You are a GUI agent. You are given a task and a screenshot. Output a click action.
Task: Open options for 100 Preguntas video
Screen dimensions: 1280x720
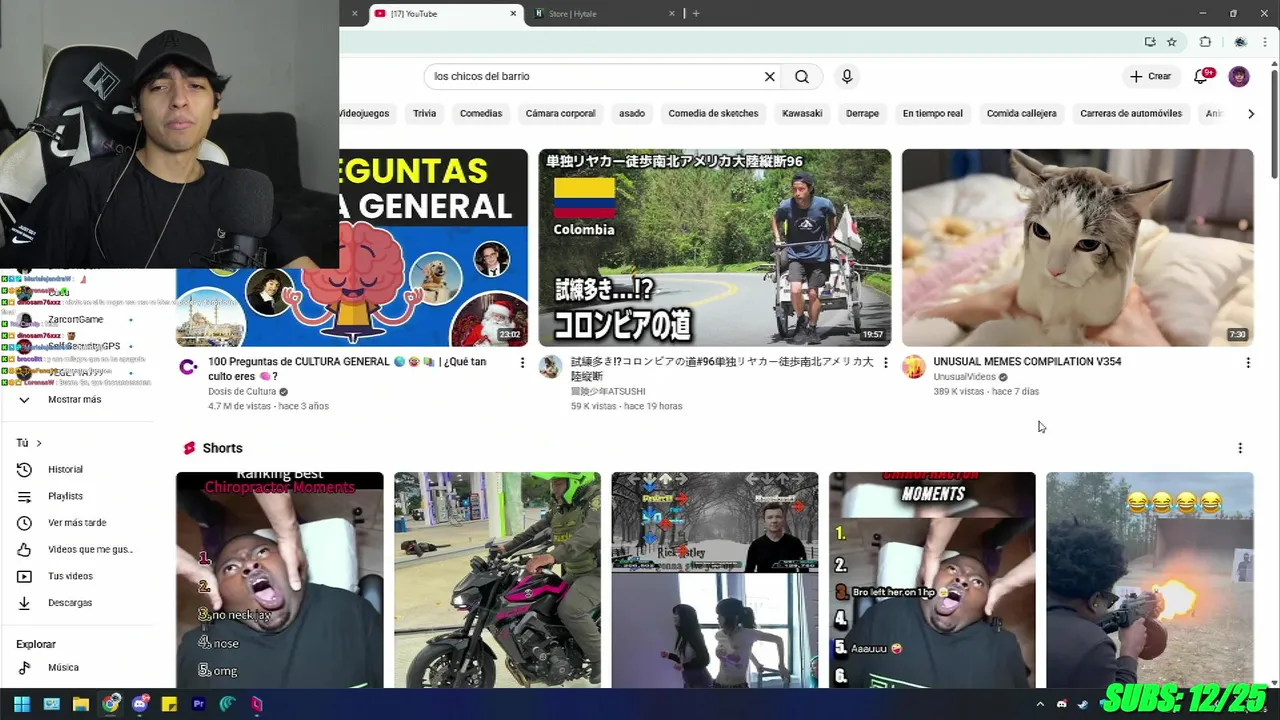521,363
